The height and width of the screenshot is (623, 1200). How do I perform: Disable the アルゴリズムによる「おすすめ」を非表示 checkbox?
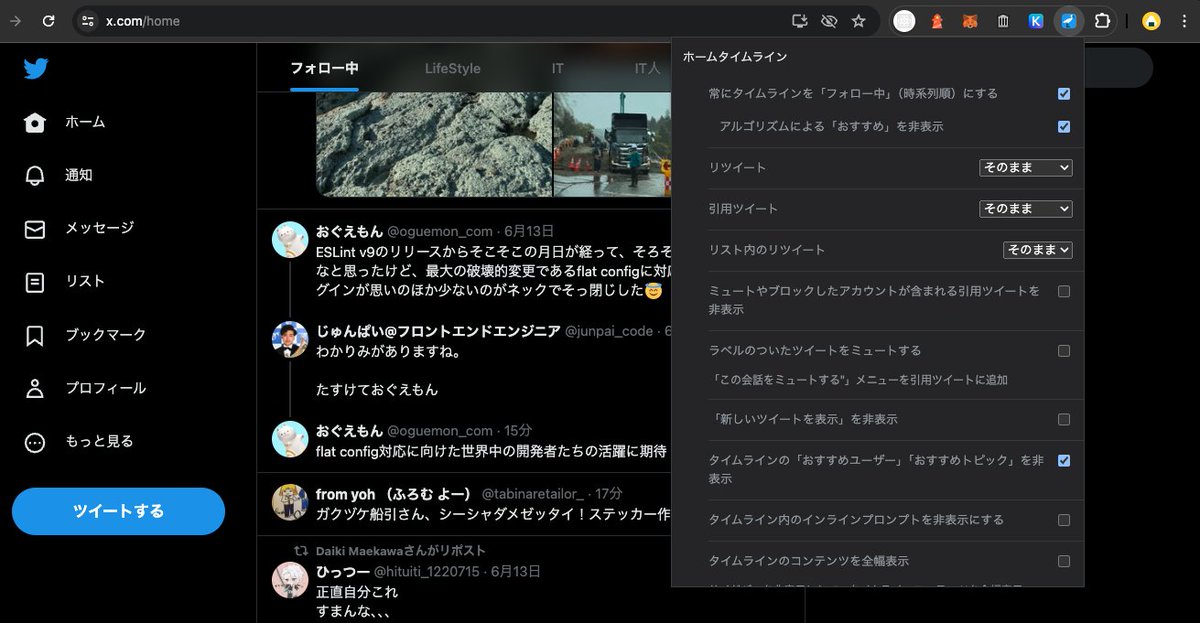[1063, 127]
